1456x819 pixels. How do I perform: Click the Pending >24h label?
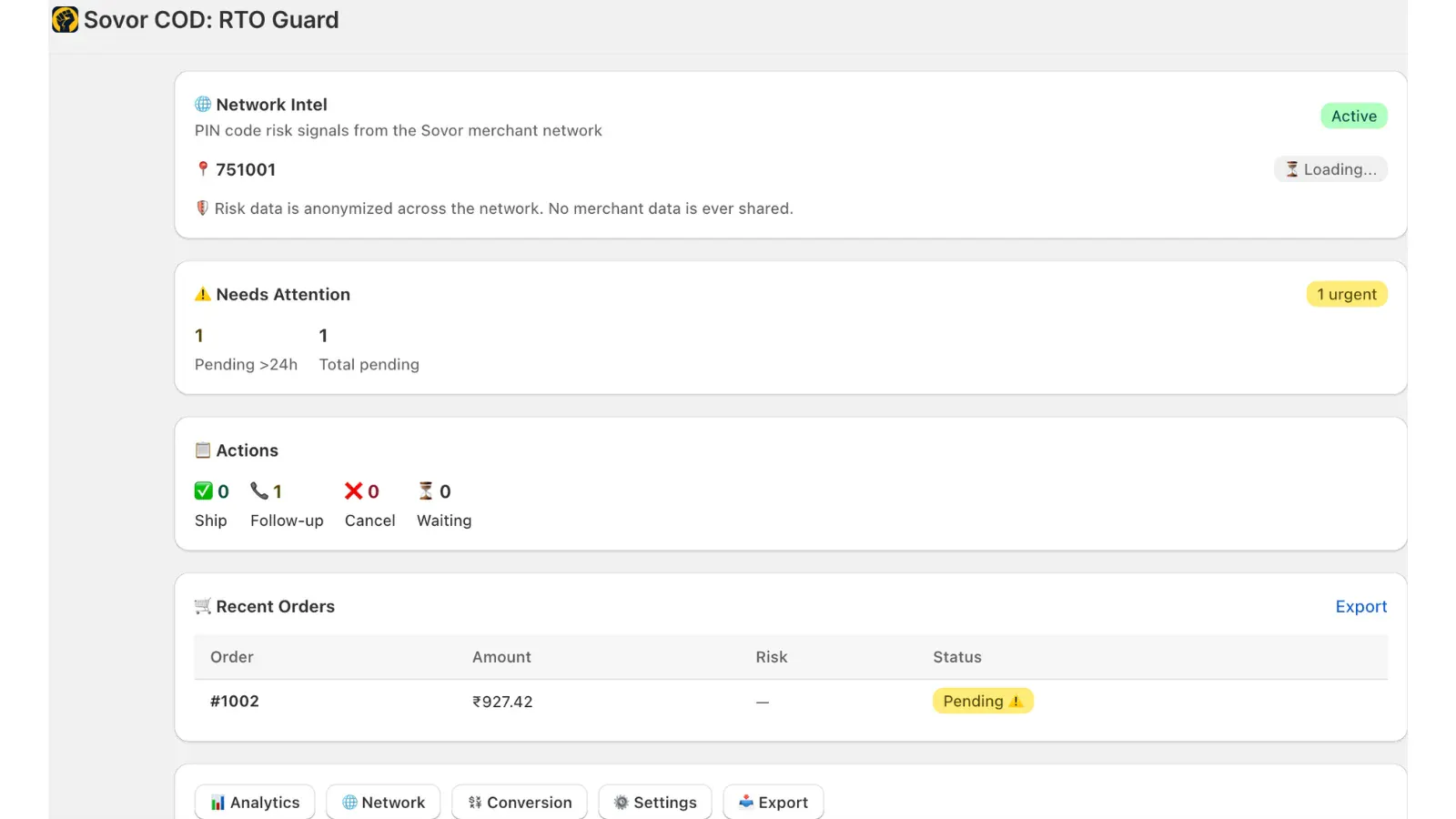pyautogui.click(x=246, y=365)
